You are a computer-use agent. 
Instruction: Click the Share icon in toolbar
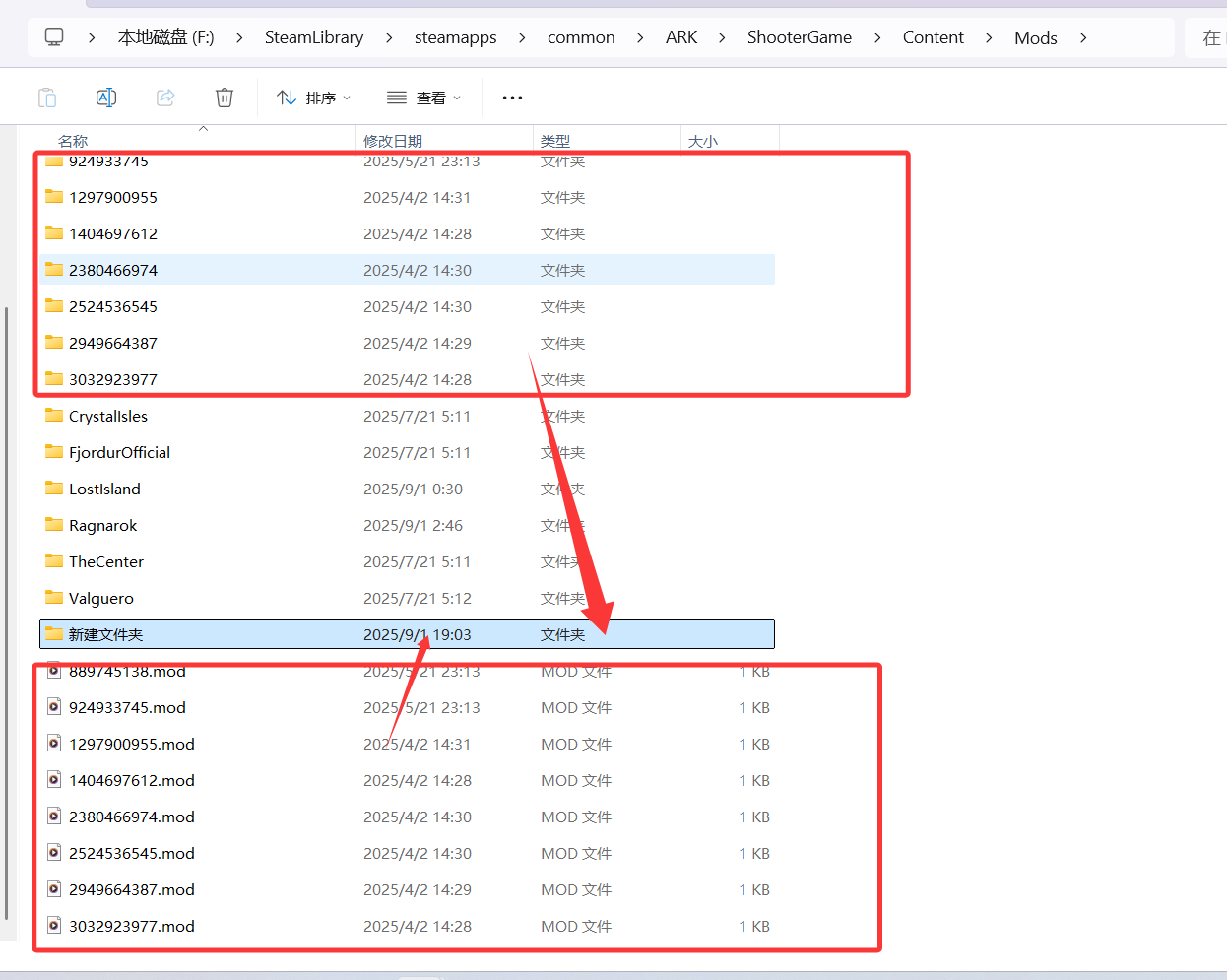(165, 98)
